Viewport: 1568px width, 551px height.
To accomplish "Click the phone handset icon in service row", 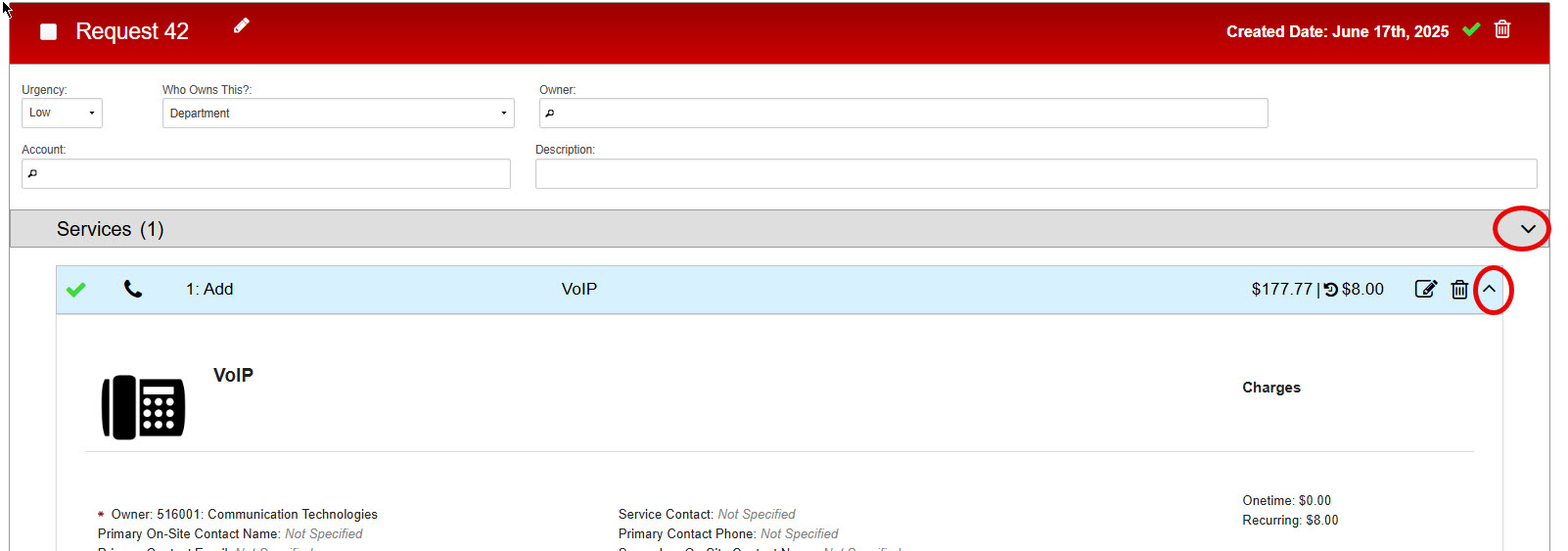I will click(133, 290).
